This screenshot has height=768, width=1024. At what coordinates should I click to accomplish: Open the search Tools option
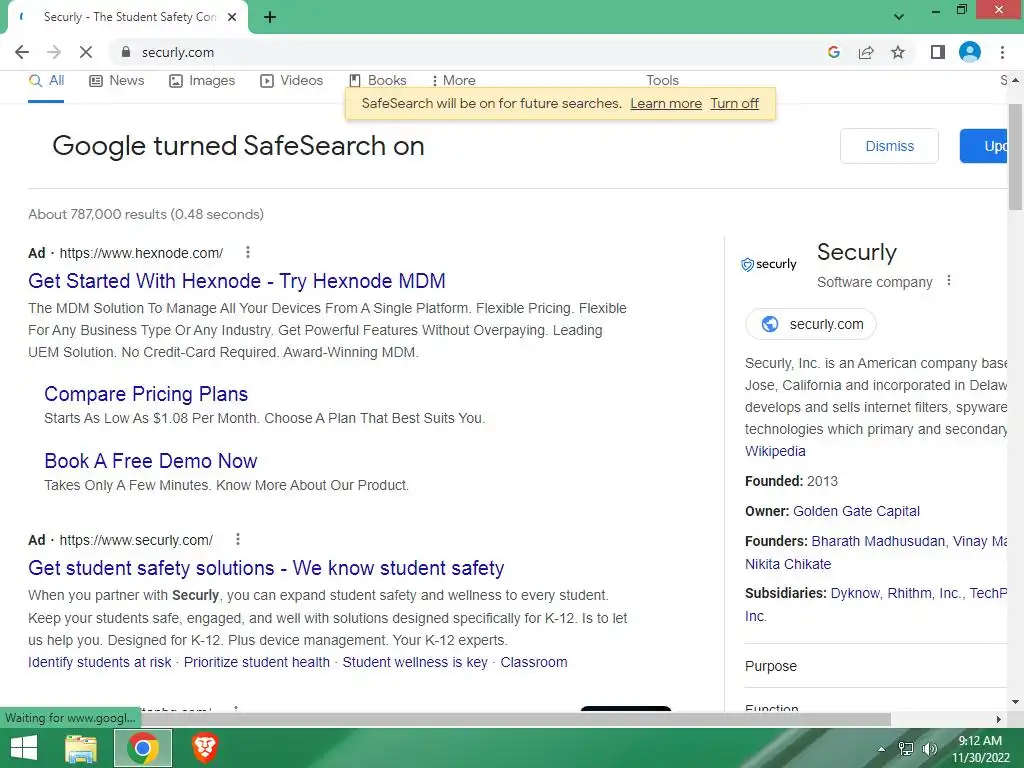tap(662, 80)
